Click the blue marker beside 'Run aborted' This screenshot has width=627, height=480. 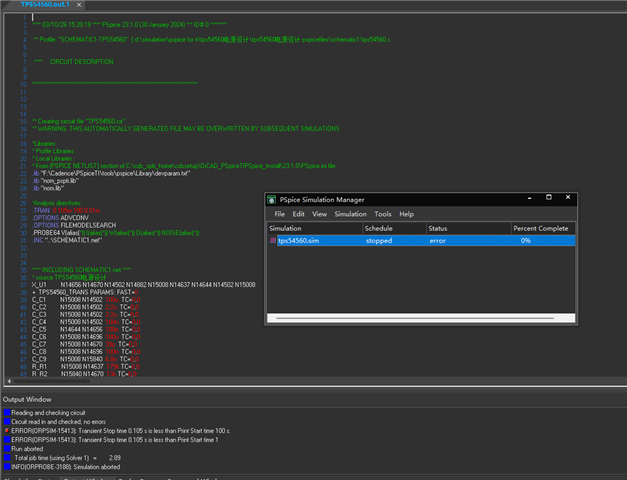pos(7,448)
